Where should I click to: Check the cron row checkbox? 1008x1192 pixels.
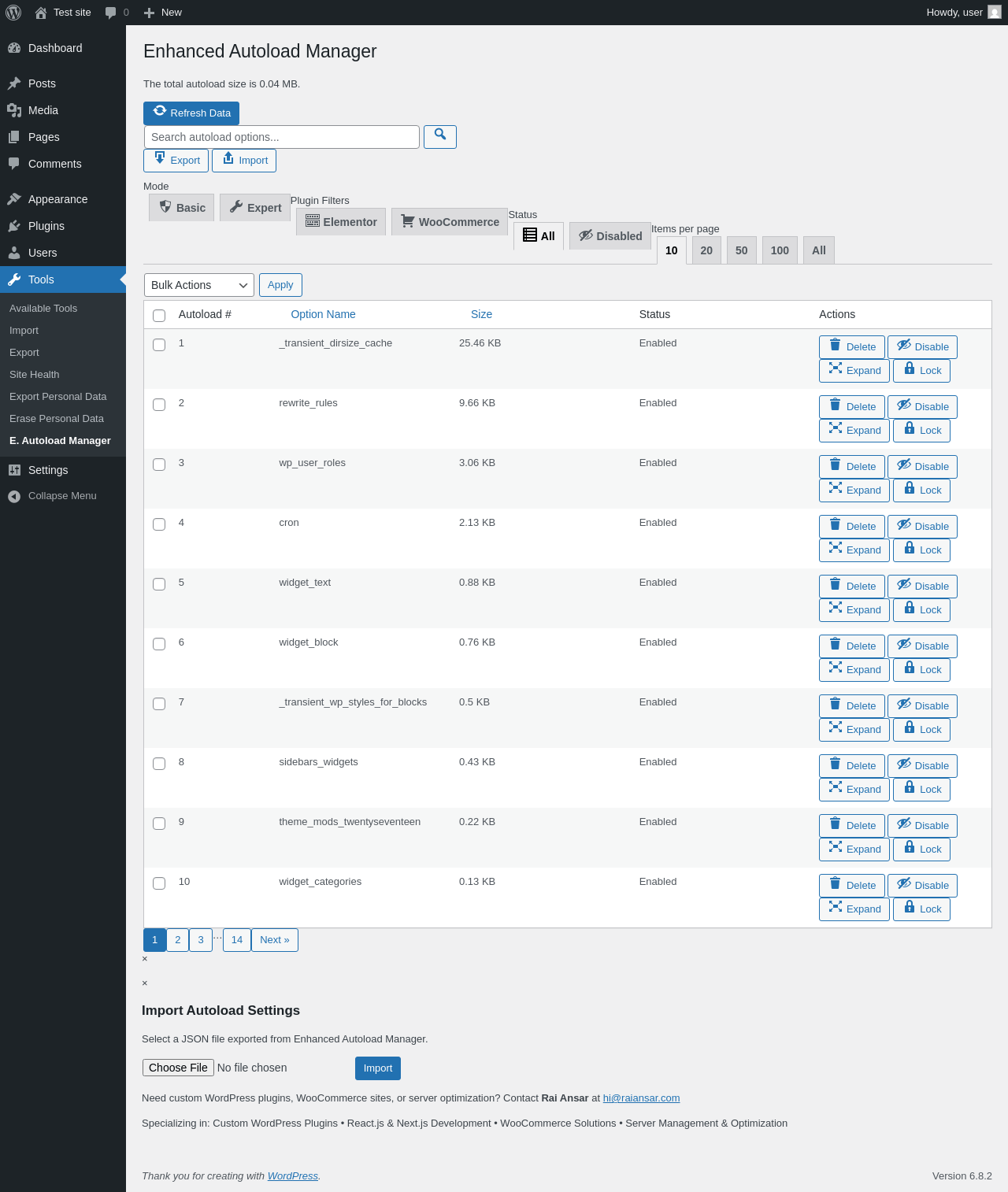(x=159, y=524)
